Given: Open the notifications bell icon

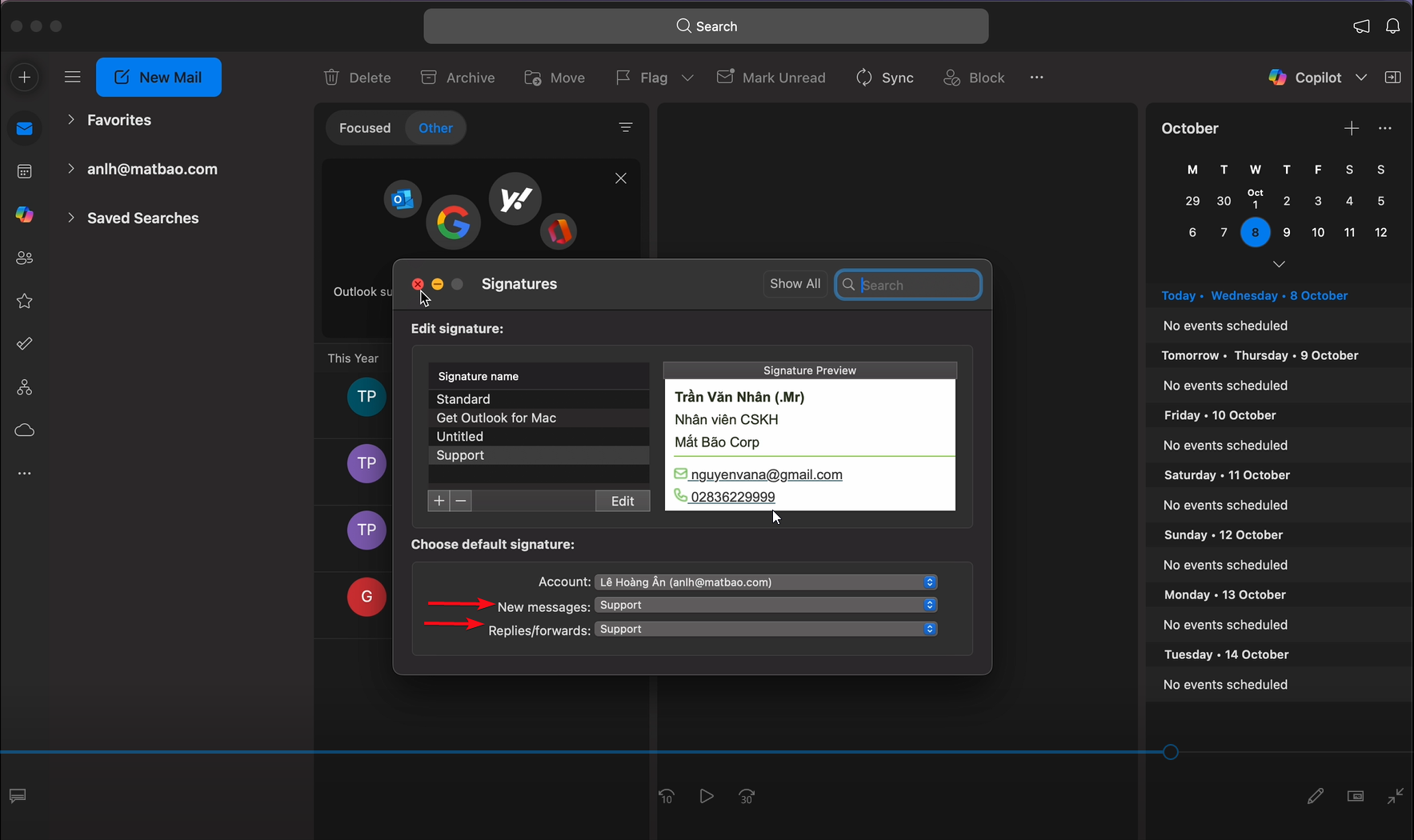Looking at the screenshot, I should click(x=1392, y=26).
